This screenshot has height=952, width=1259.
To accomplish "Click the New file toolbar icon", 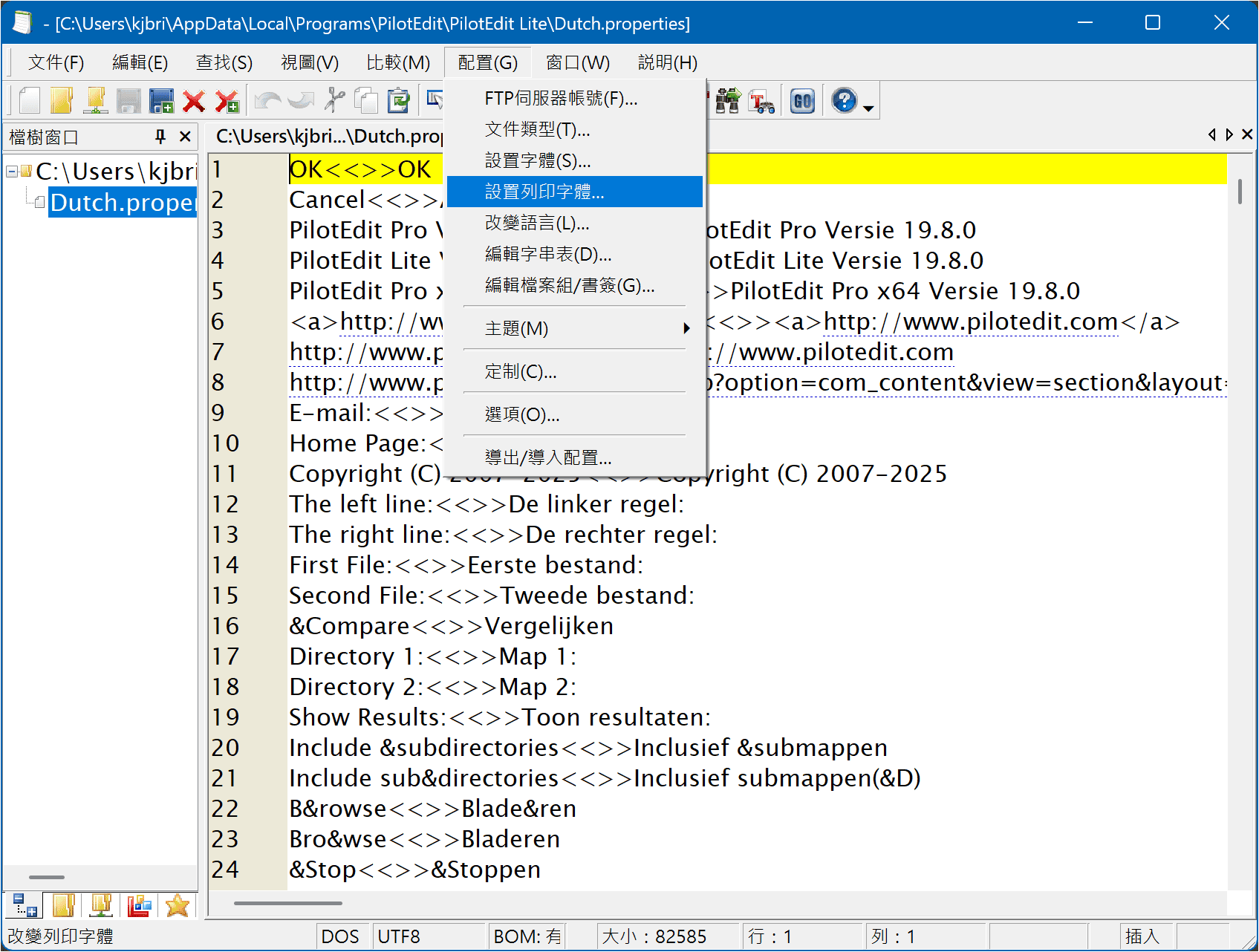I will [x=29, y=100].
